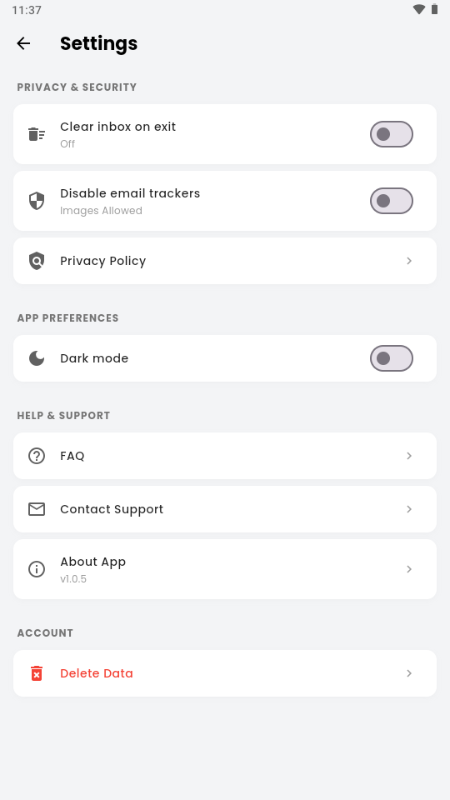Open the About App v1.0.5 entry
Viewport: 450px width, 800px height.
[225, 569]
